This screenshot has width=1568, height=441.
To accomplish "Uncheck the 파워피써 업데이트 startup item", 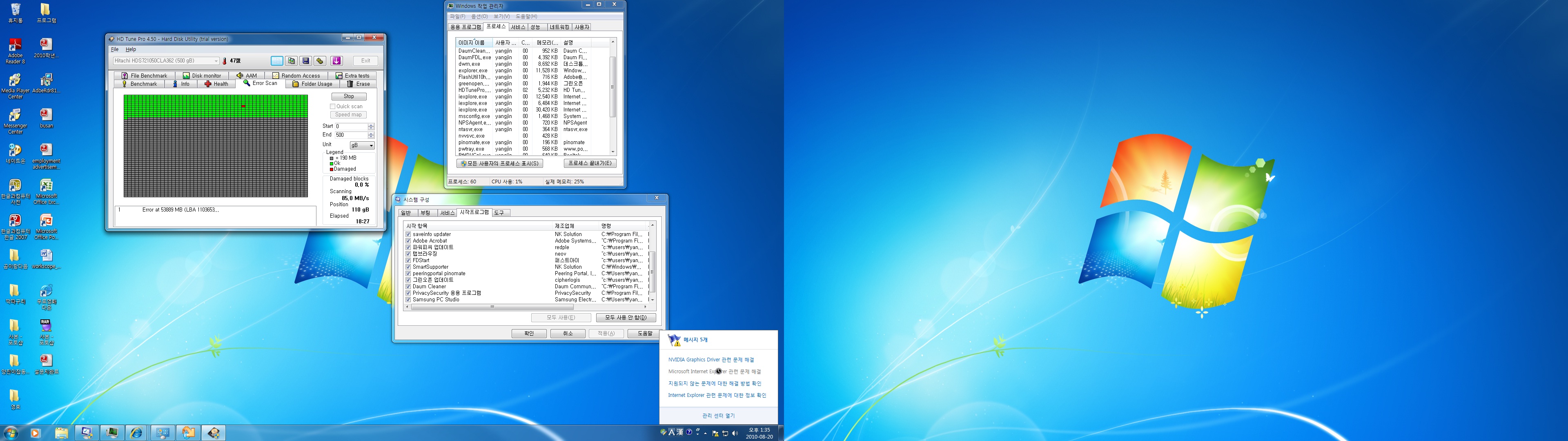I will click(408, 247).
